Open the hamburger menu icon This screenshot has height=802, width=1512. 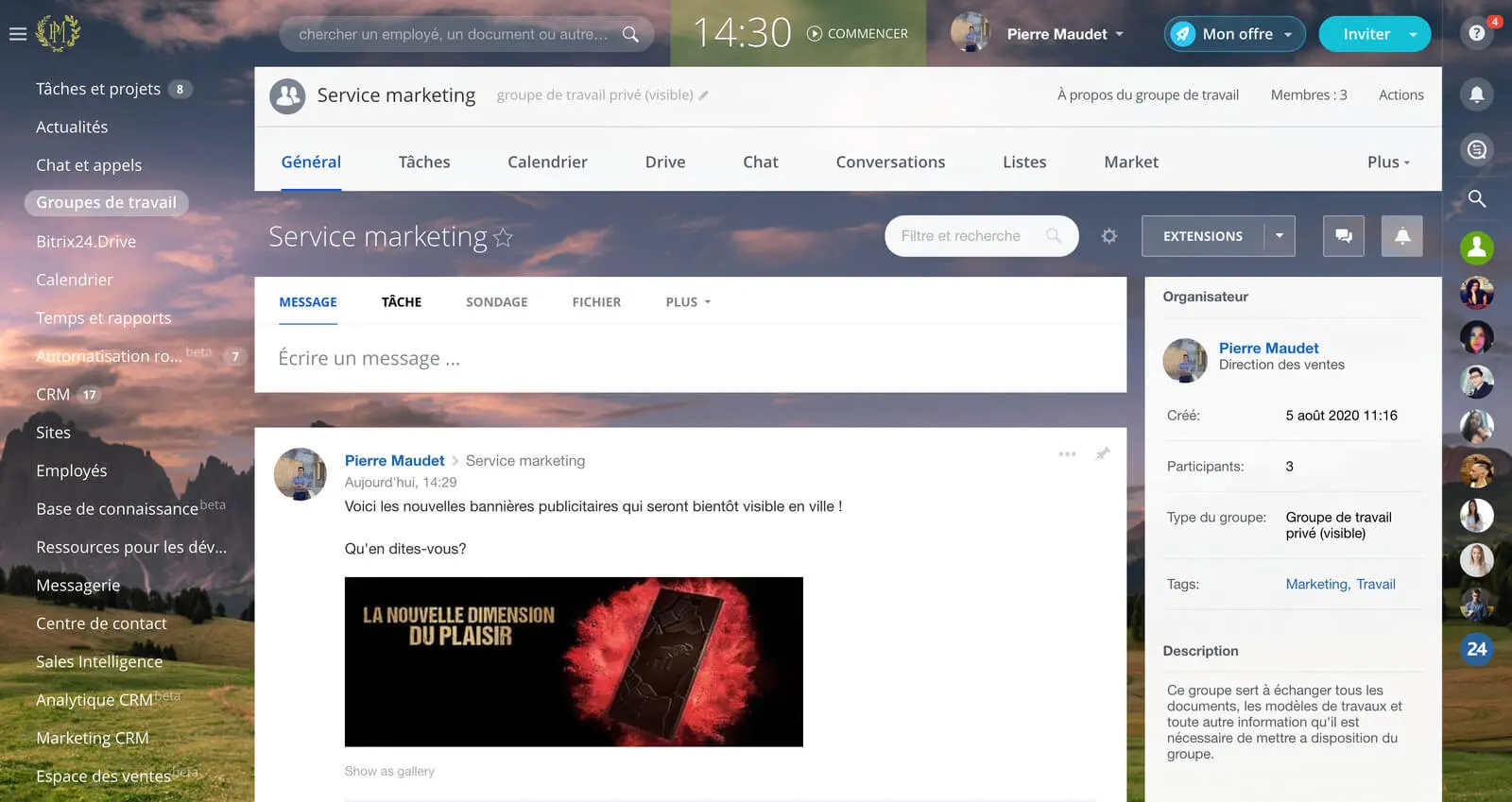(17, 34)
